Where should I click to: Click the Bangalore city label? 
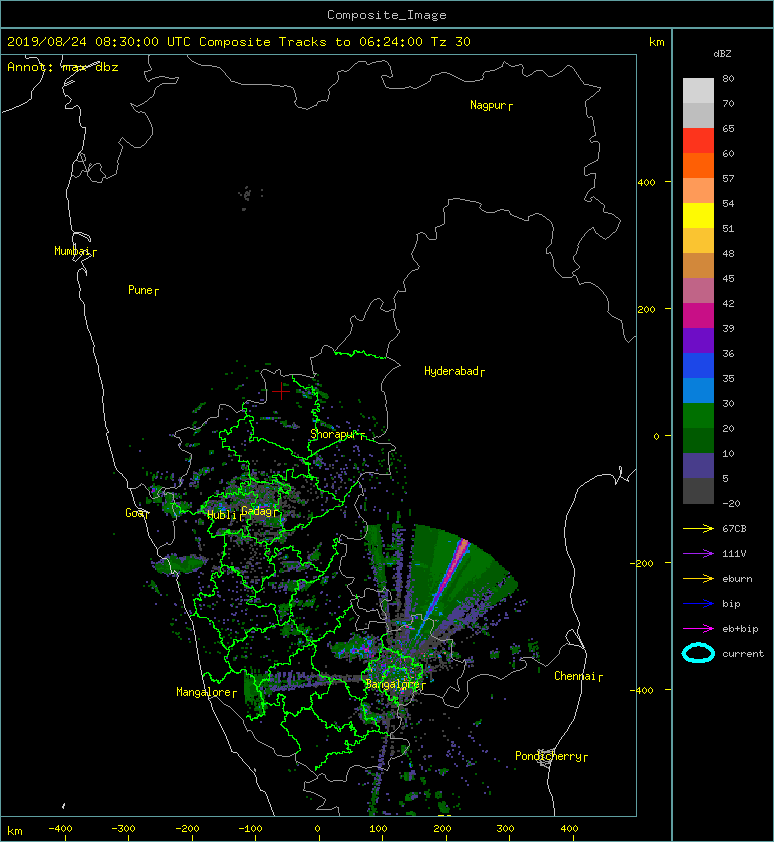pyautogui.click(x=395, y=685)
